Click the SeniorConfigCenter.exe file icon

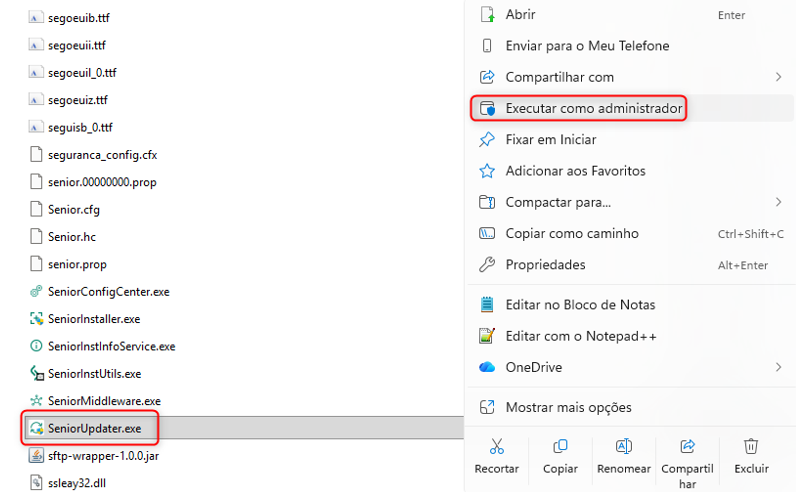coord(37,292)
